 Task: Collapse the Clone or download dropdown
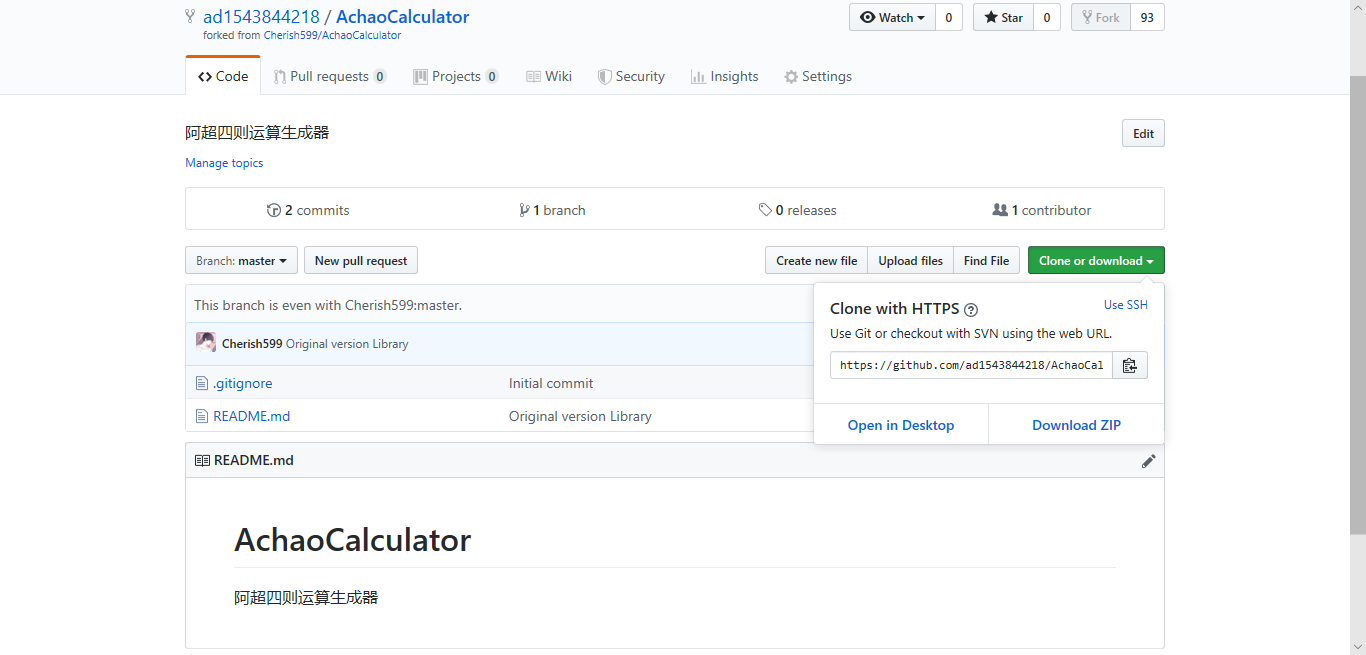1096,260
